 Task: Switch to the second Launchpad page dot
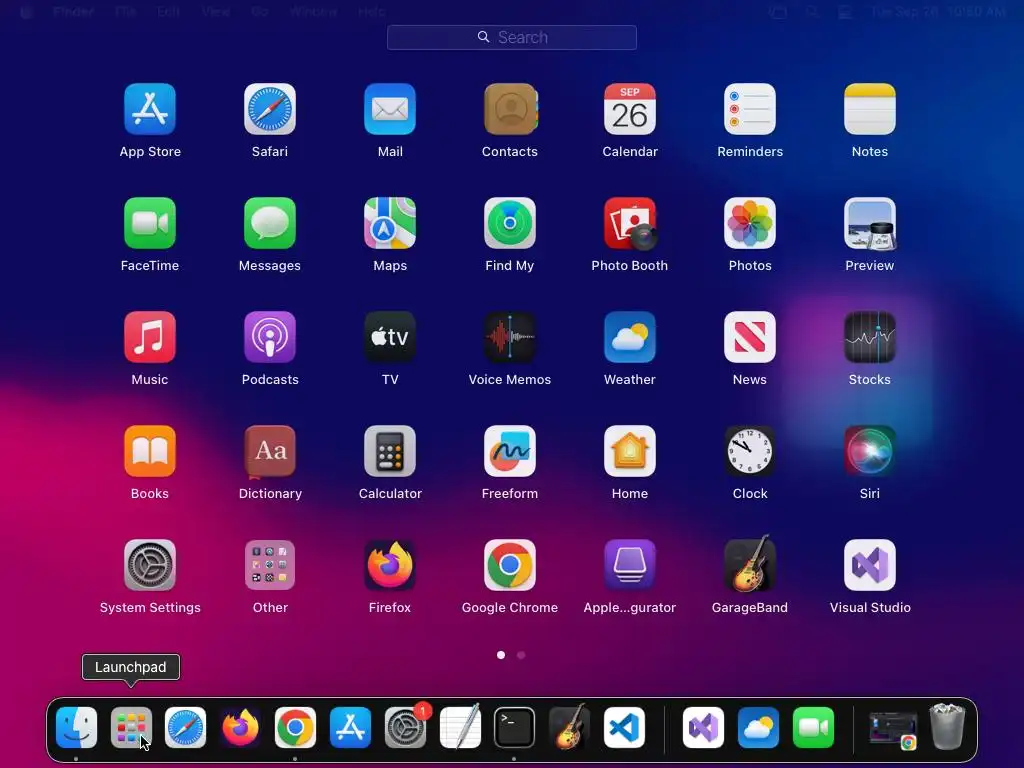pyautogui.click(x=521, y=655)
